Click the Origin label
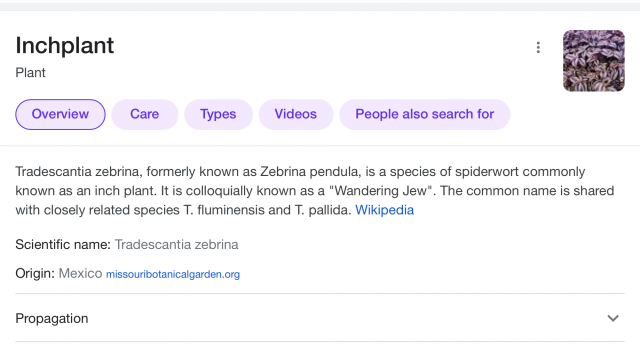 35,273
